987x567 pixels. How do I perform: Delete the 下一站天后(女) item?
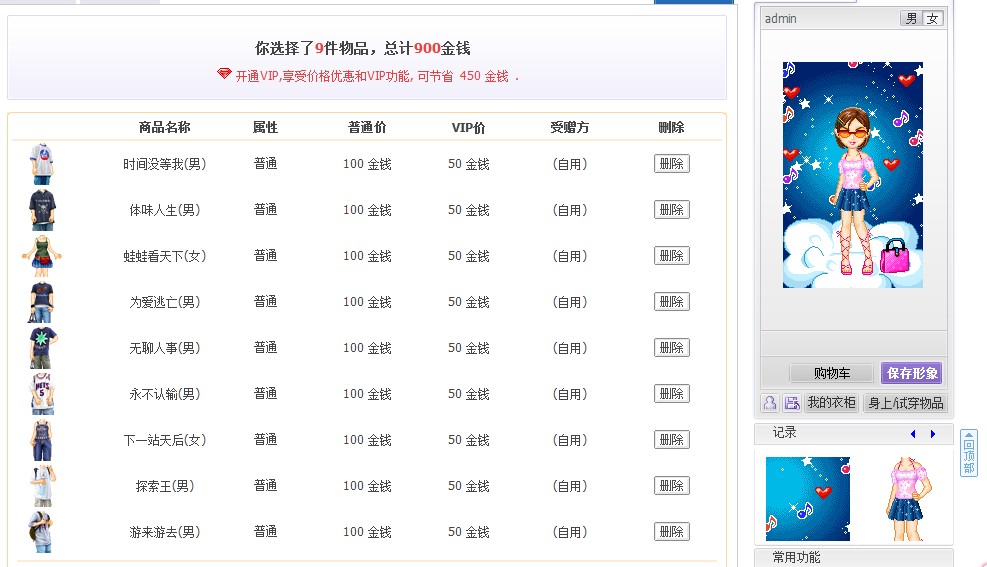672,439
